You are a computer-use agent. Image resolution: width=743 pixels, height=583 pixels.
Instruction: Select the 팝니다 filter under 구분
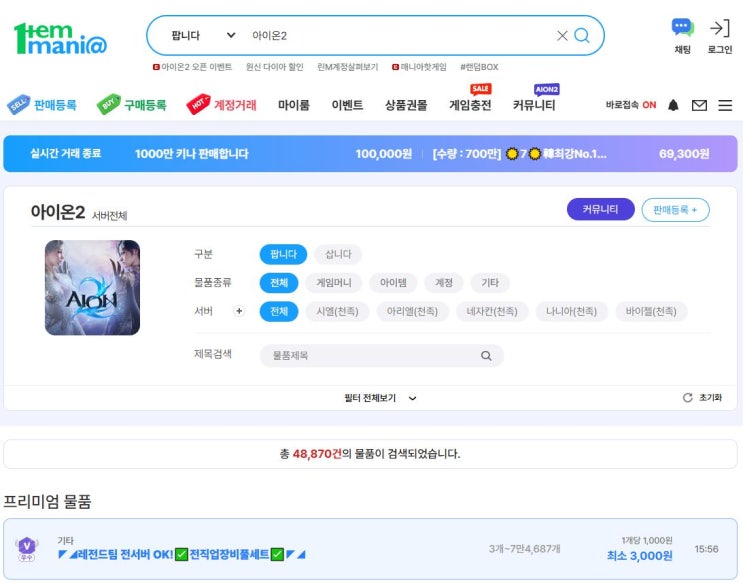[x=283, y=254]
